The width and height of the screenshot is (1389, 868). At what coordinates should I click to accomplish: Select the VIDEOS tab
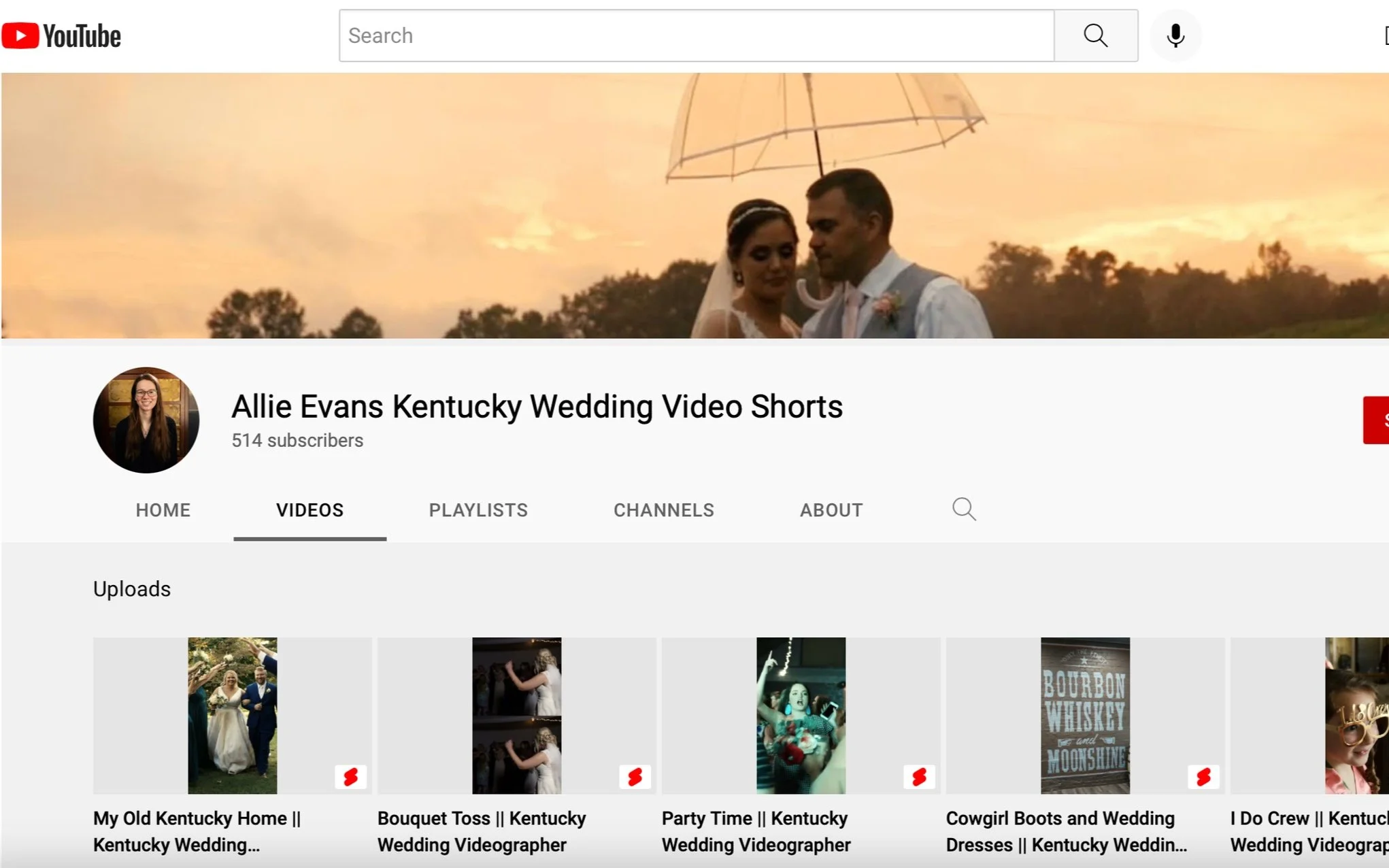click(309, 510)
